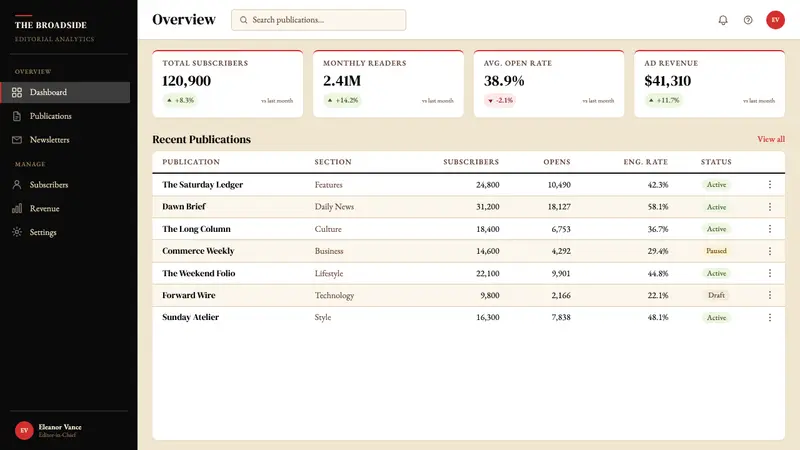Image resolution: width=800 pixels, height=450 pixels.
Task: Open the notifications bell
Action: click(x=723, y=20)
